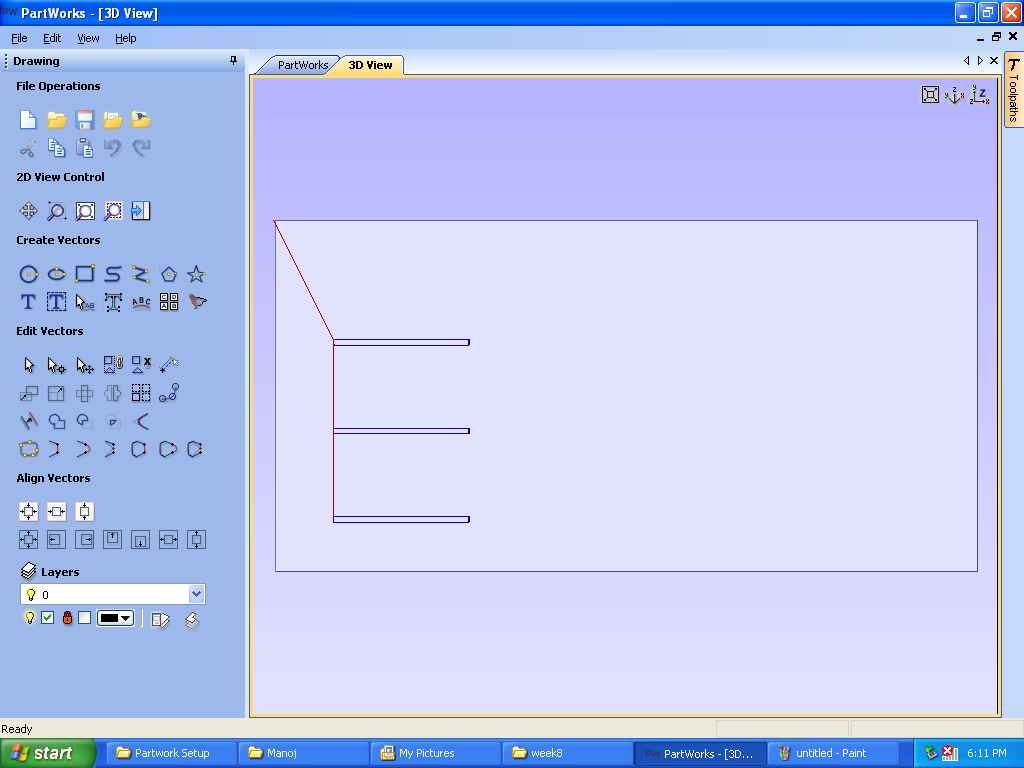Go to previous tab arrow
The width and height of the screenshot is (1024, 768).
[967, 60]
